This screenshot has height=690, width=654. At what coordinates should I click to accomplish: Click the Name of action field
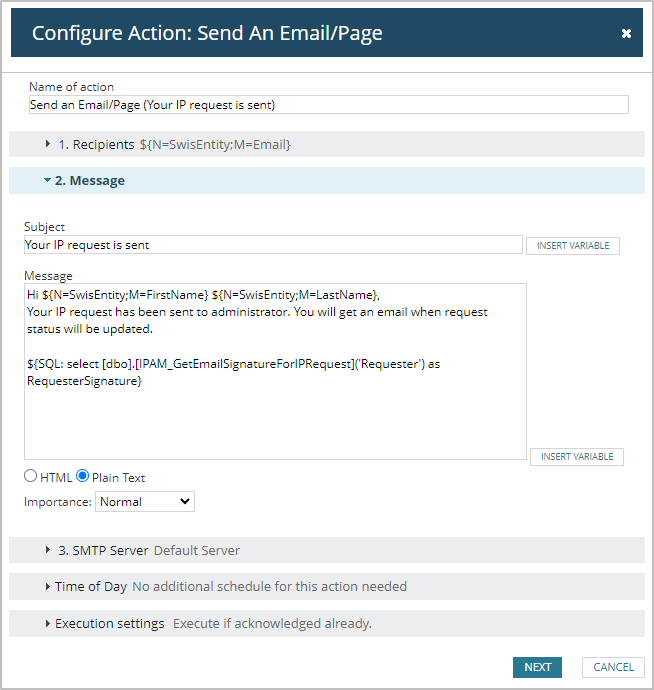click(x=328, y=105)
